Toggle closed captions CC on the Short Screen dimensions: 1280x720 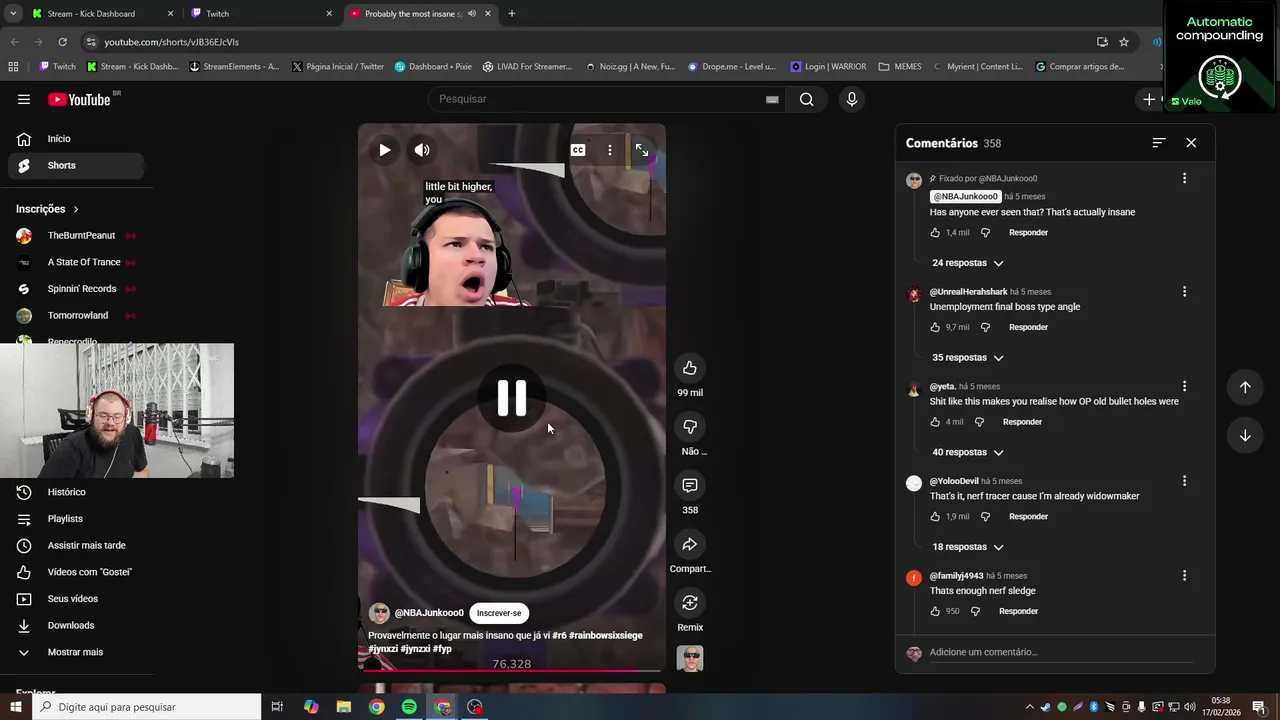pos(578,150)
